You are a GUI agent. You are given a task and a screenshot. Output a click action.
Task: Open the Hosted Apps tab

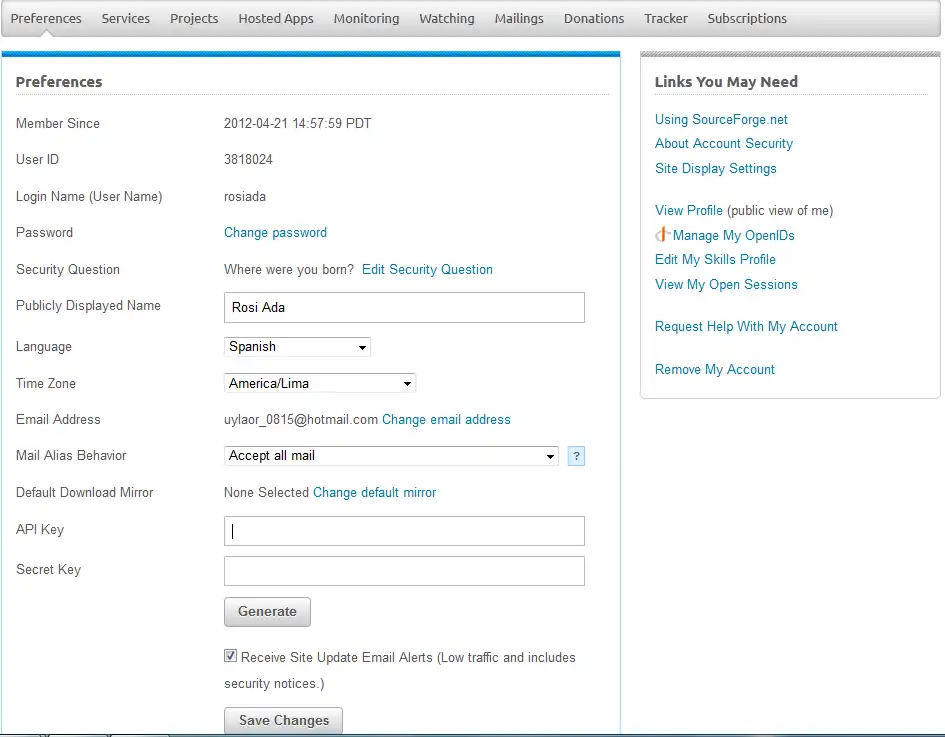click(276, 19)
